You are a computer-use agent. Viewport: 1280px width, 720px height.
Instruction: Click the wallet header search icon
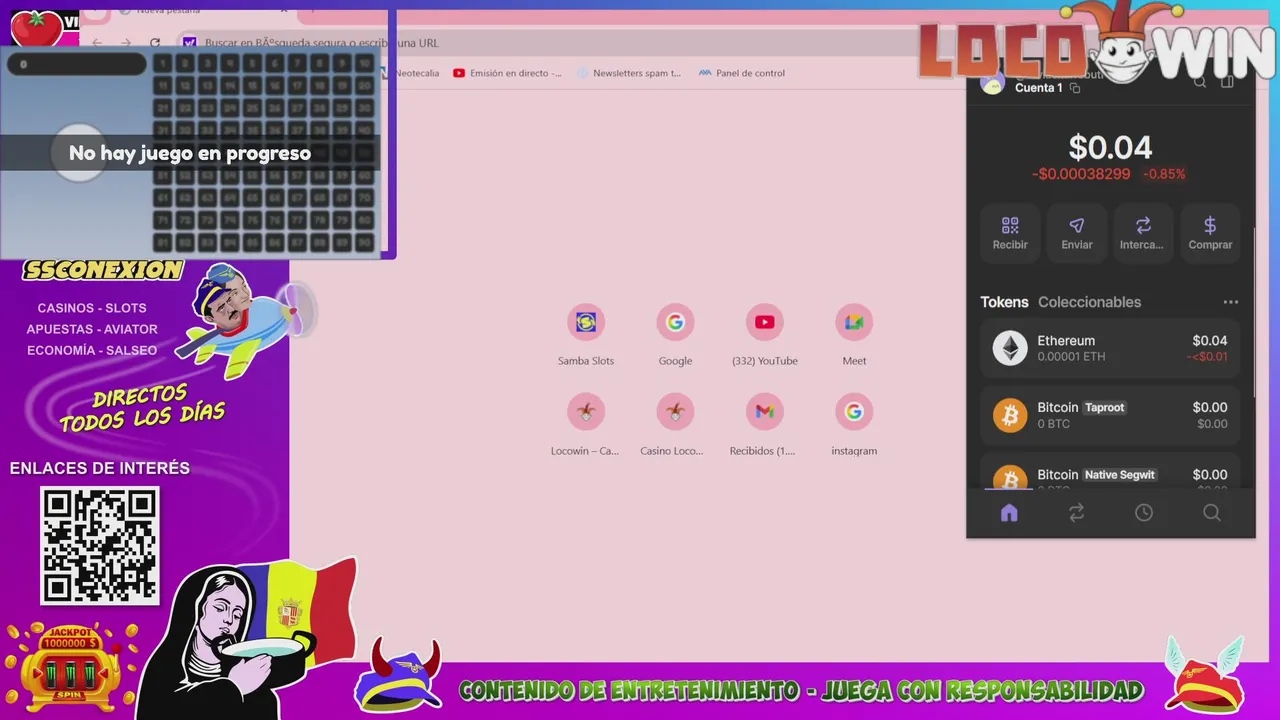point(1200,83)
